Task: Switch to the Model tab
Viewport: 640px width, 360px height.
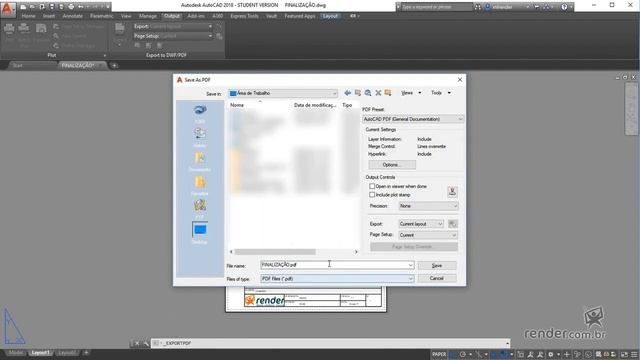Action: tap(16, 353)
